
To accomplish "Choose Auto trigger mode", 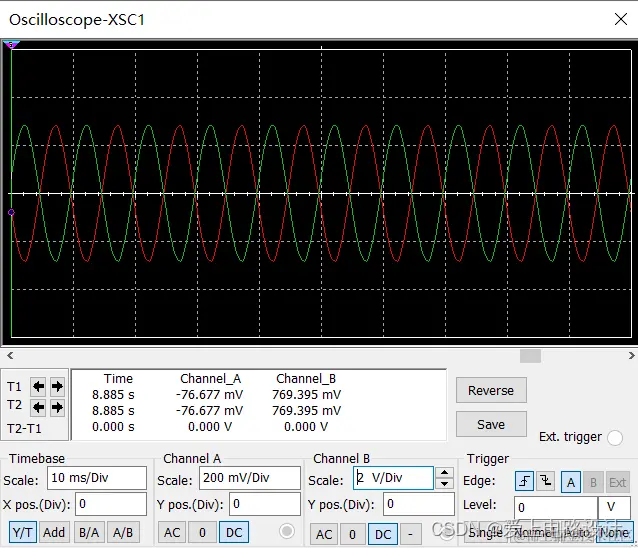I will 578,533.
